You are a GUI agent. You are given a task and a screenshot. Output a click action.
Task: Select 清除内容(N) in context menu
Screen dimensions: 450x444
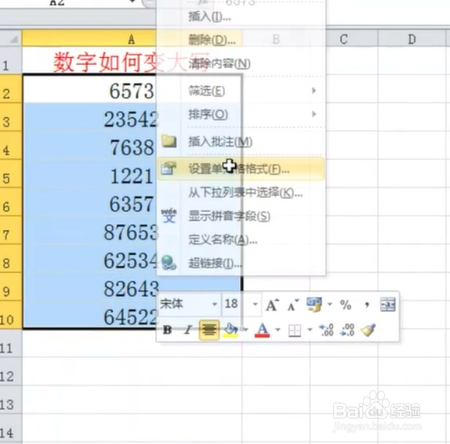pos(240,63)
